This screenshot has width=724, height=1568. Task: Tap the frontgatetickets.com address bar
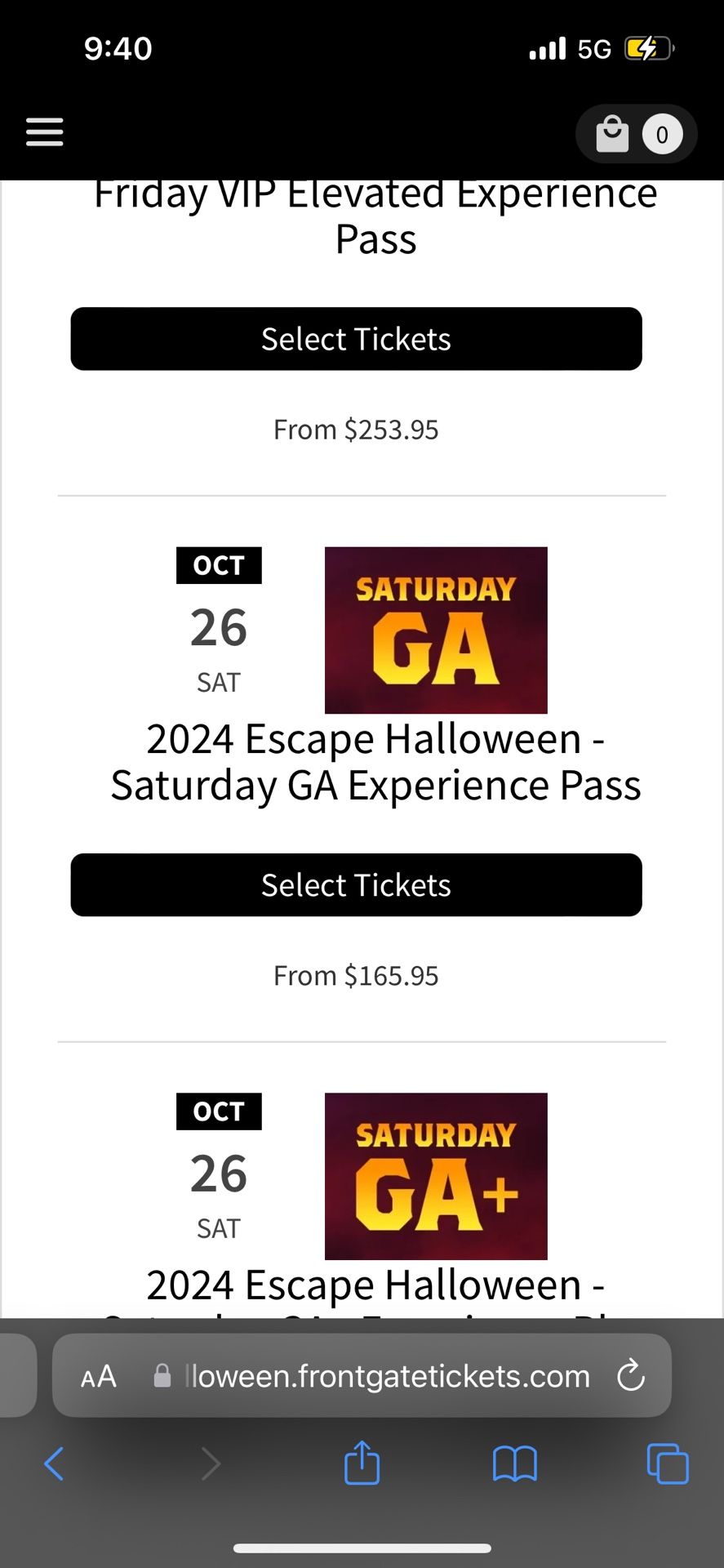pos(388,1377)
